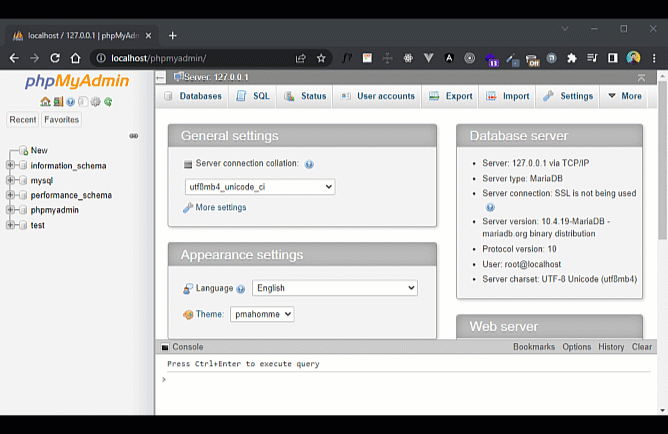This screenshot has width=668, height=434.
Task: Expand the information_schema database tree
Action: 10,165
